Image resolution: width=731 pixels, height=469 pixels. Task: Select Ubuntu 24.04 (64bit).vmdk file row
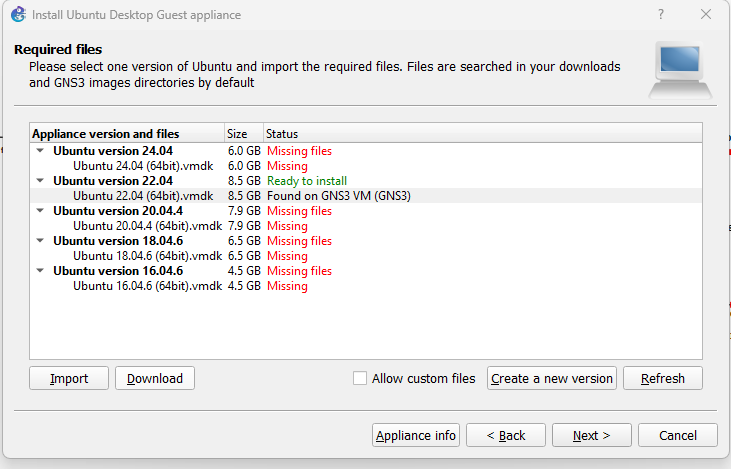point(143,166)
